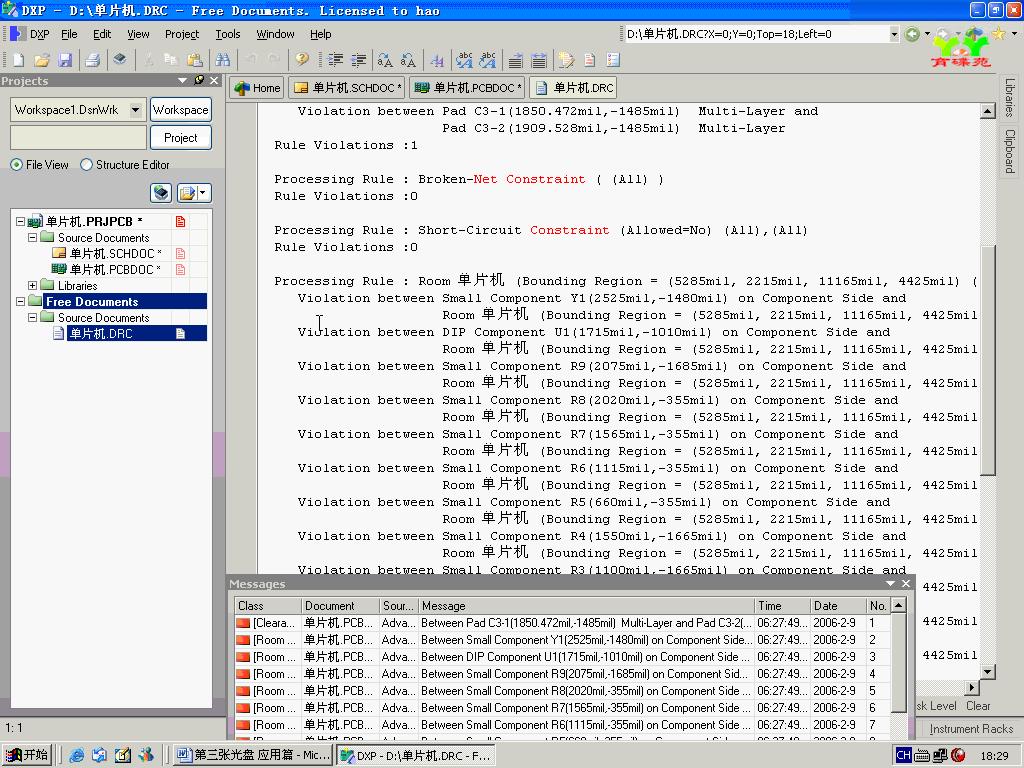Viewport: 1024px width, 768px height.
Task: Click the New document toolbar icon
Action: click(x=18, y=60)
